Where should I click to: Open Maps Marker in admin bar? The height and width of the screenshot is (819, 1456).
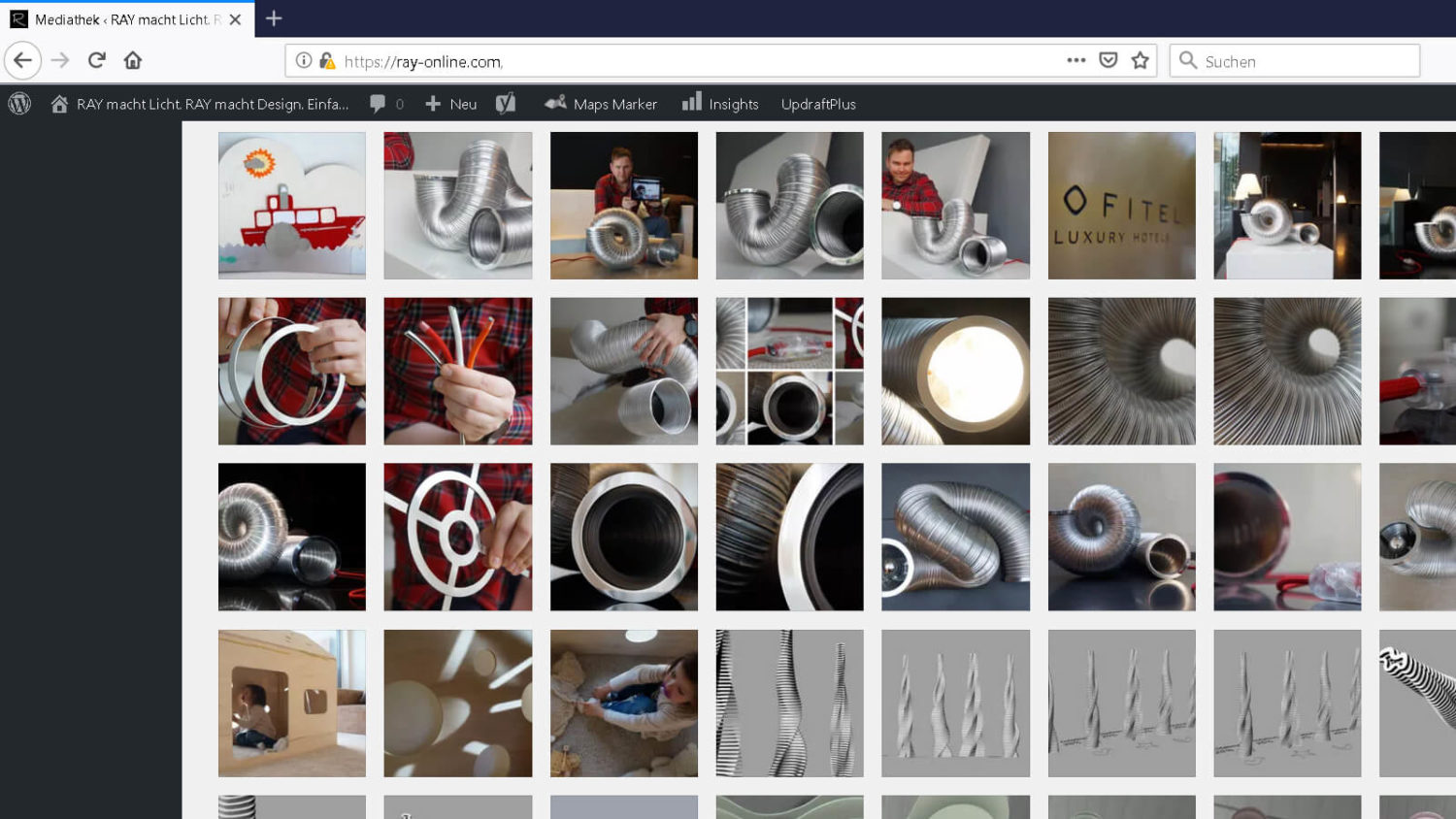point(601,104)
